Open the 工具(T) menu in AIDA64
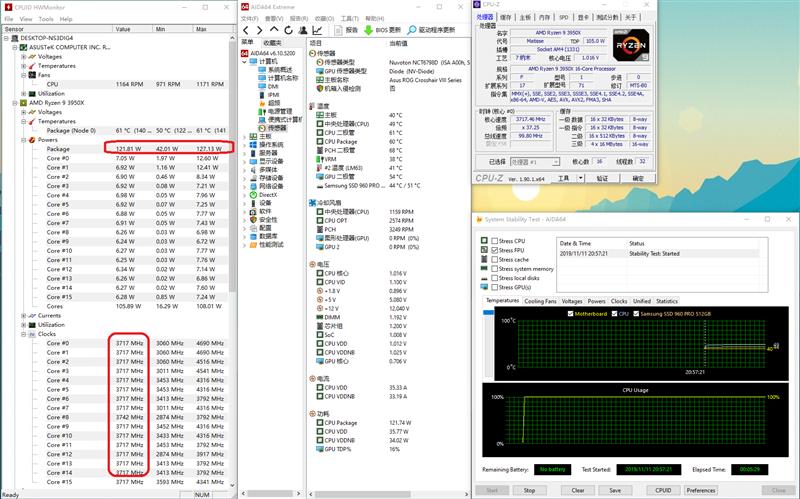 tap(350, 18)
